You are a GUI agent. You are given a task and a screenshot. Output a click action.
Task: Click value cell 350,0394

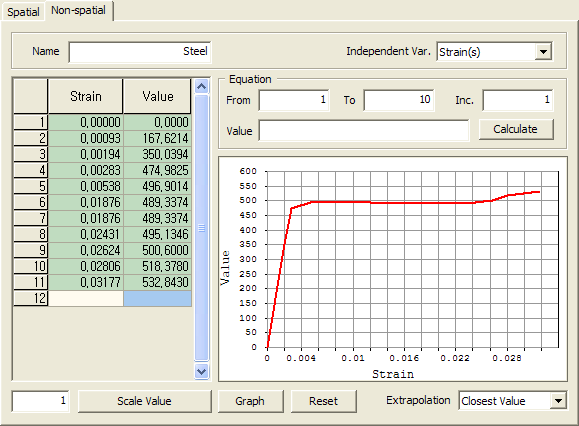click(157, 154)
